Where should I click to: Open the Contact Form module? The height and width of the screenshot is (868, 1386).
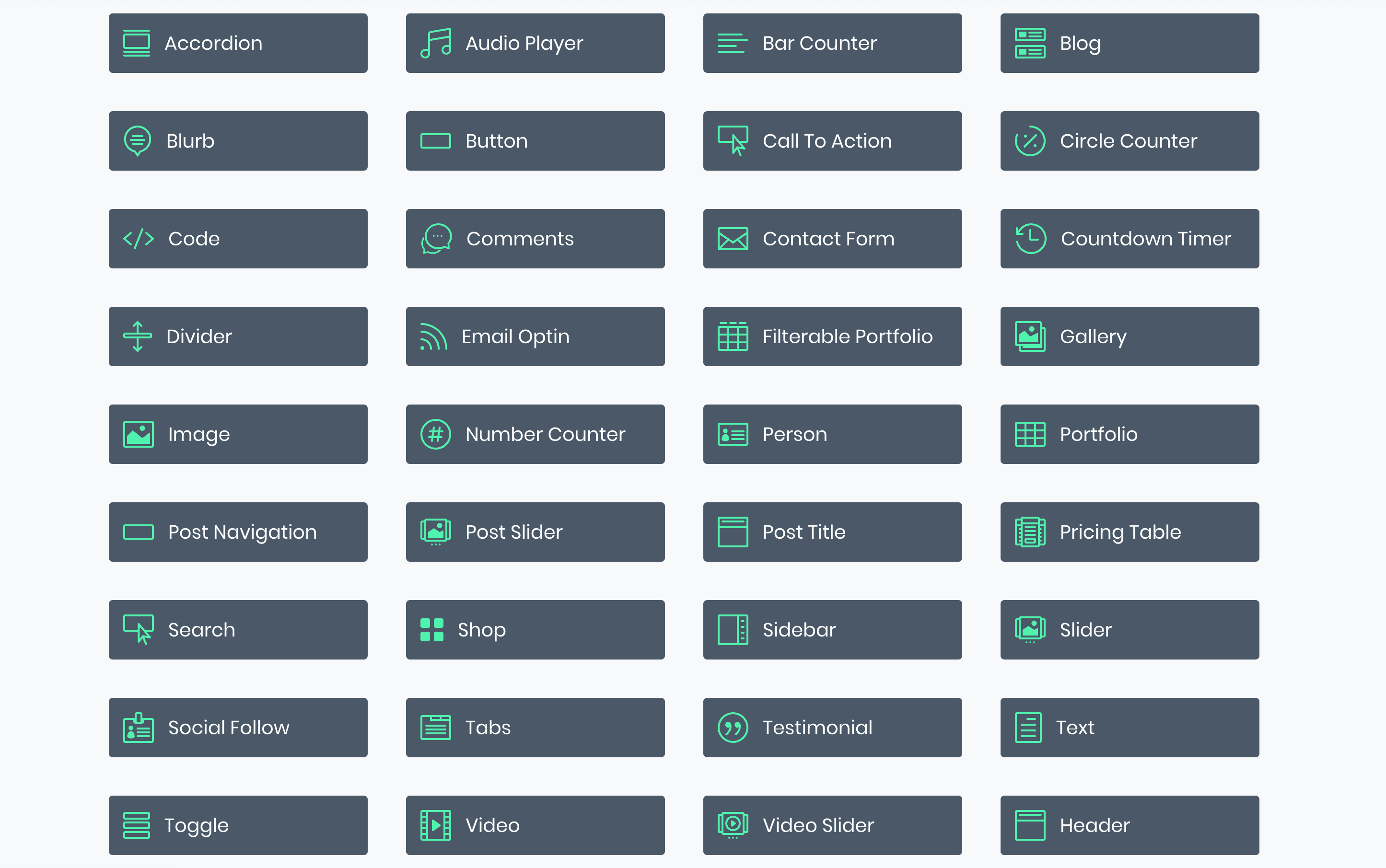coord(832,238)
